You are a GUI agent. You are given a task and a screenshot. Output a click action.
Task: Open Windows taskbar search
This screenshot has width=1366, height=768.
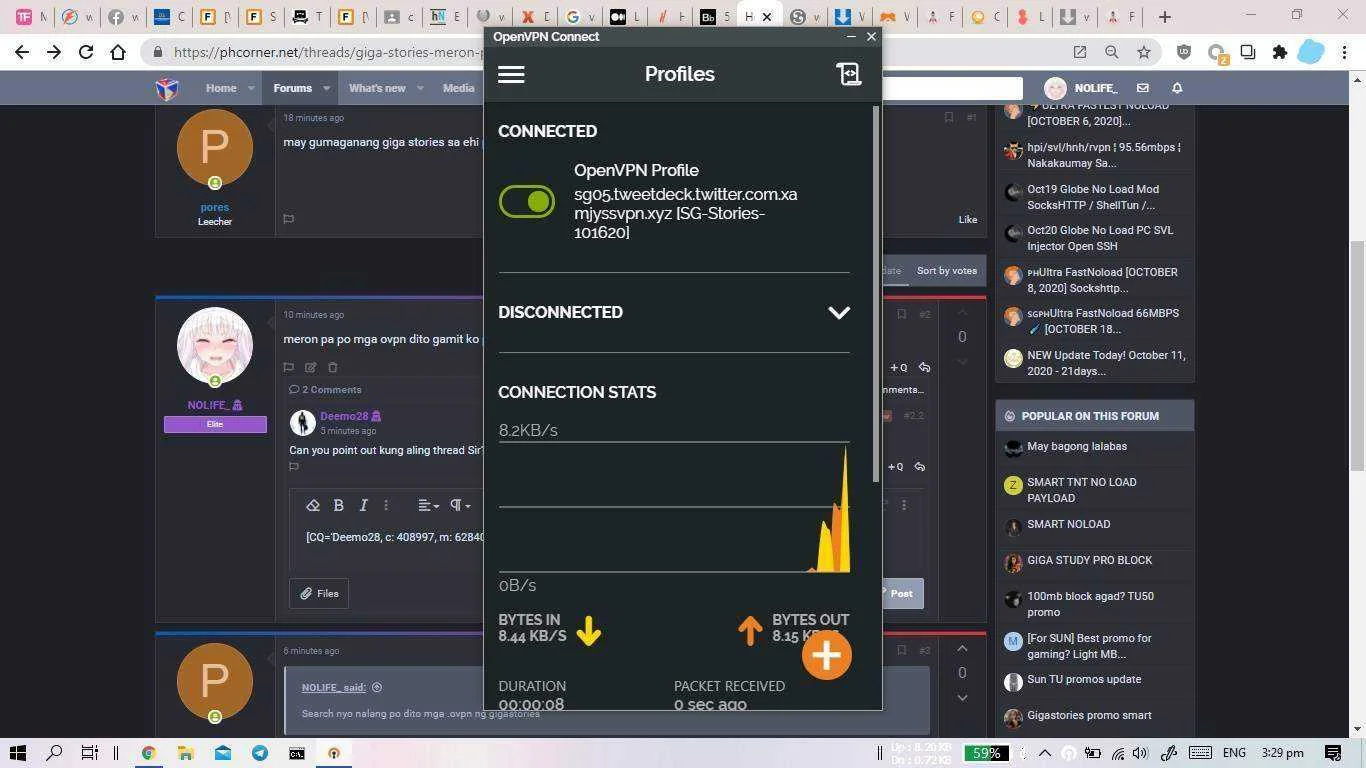click(x=55, y=752)
